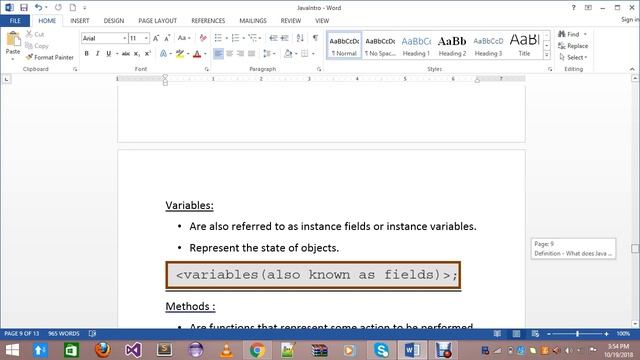This screenshot has width=640, height=360.
Task: Click the Multilevel List icon
Action: click(x=252, y=38)
